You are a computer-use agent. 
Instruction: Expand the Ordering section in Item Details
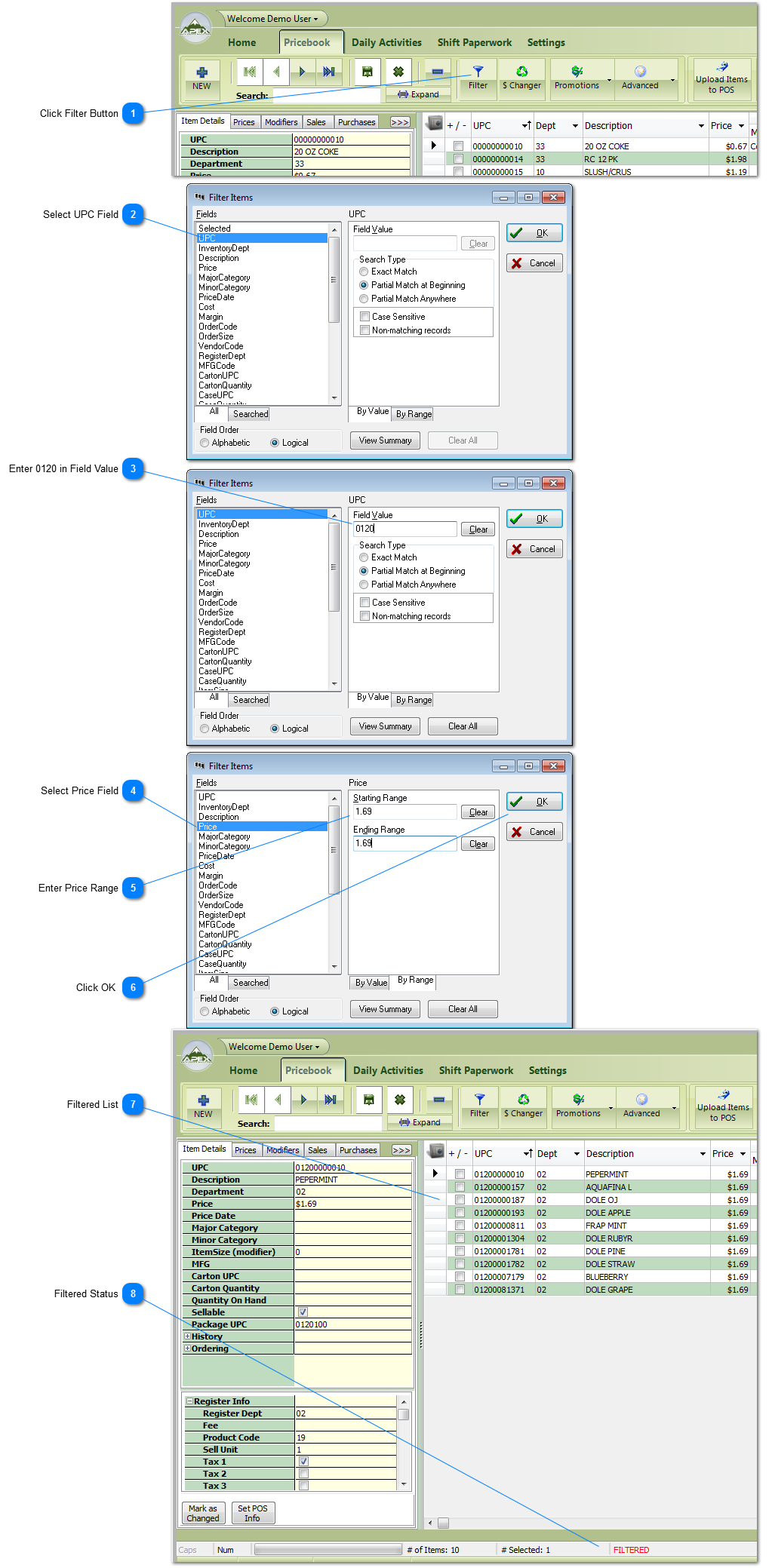point(188,1349)
